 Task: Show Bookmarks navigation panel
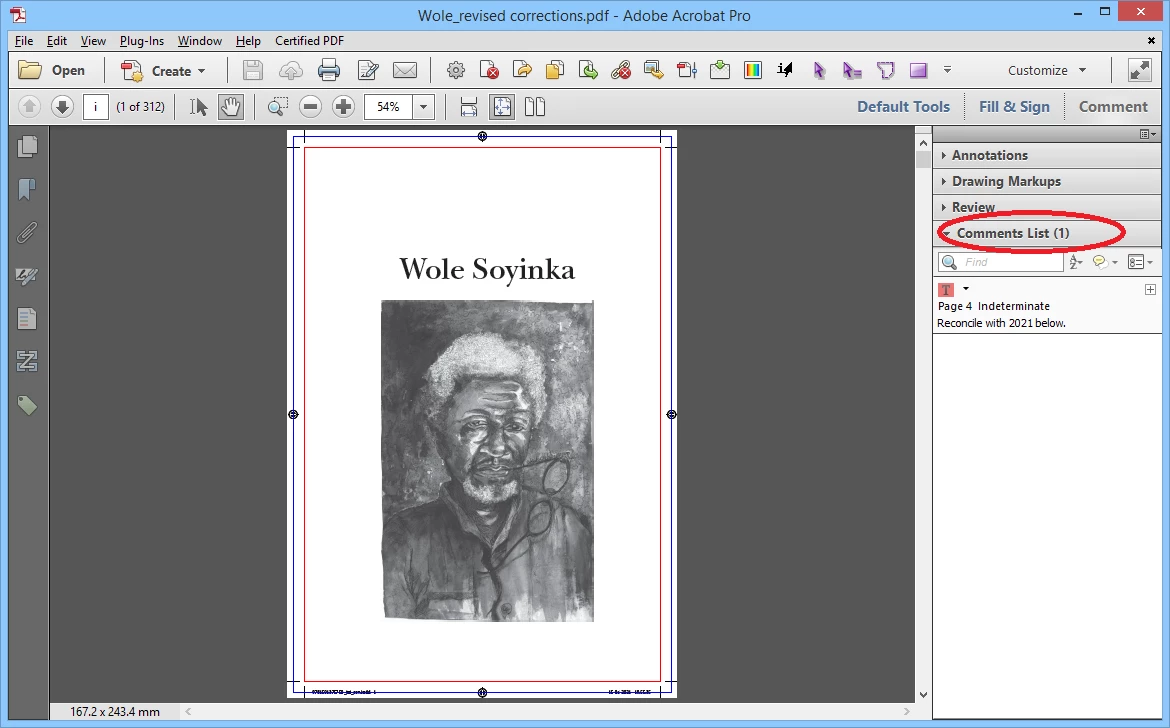coord(27,189)
